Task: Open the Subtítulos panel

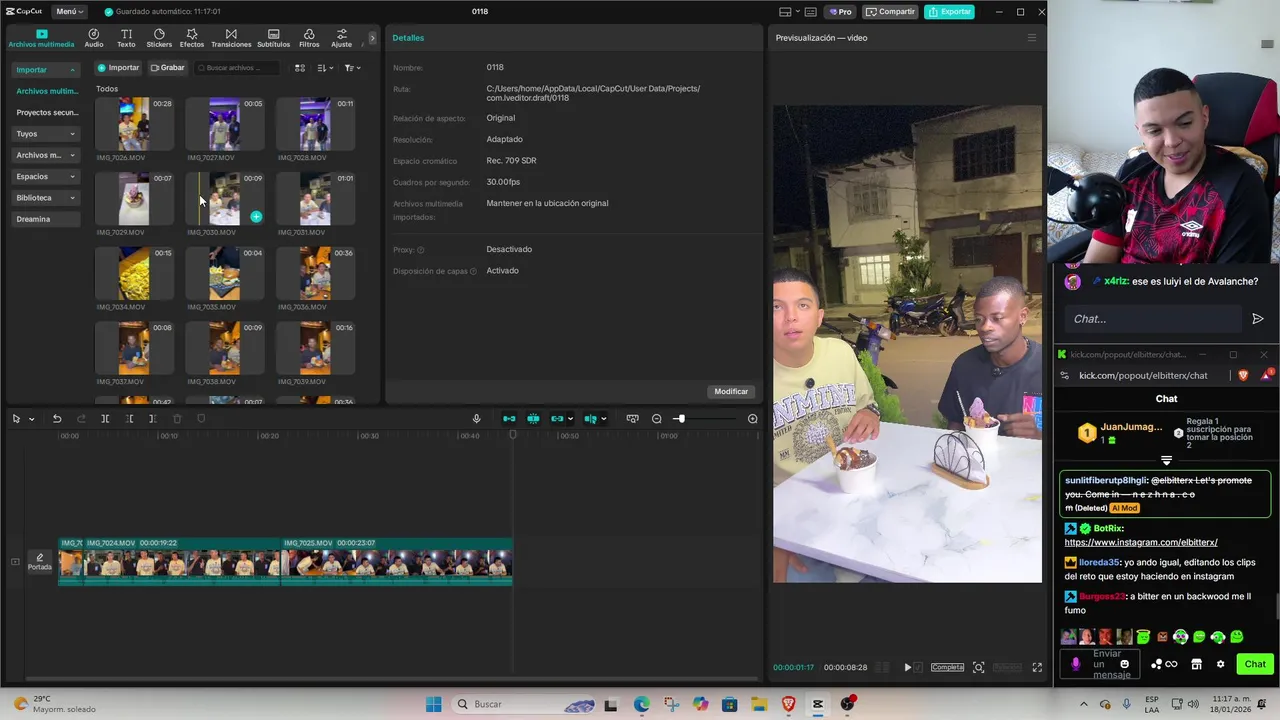Action: (273, 38)
